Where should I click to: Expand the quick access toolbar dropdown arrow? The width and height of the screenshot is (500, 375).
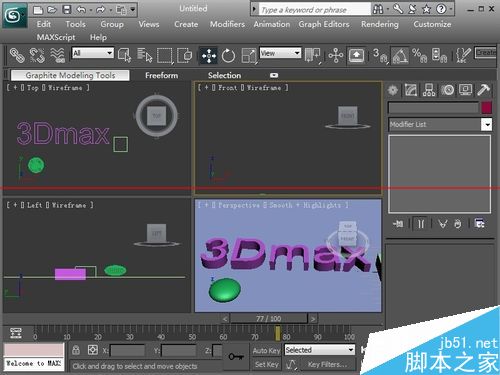point(133,10)
